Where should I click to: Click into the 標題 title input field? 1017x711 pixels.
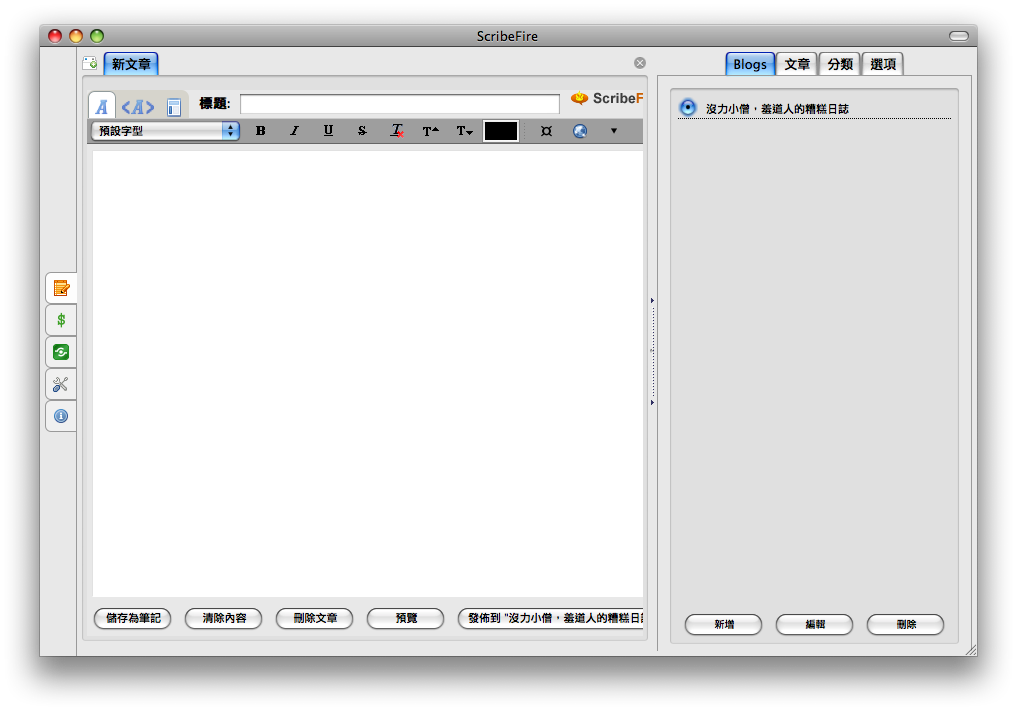[x=400, y=104]
